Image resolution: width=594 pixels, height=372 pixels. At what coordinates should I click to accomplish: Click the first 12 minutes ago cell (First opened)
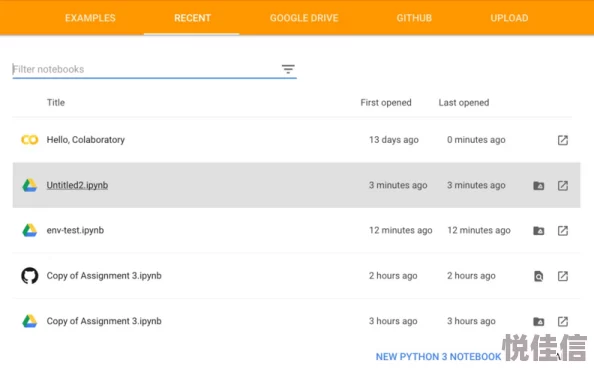pyautogui.click(x=400, y=230)
